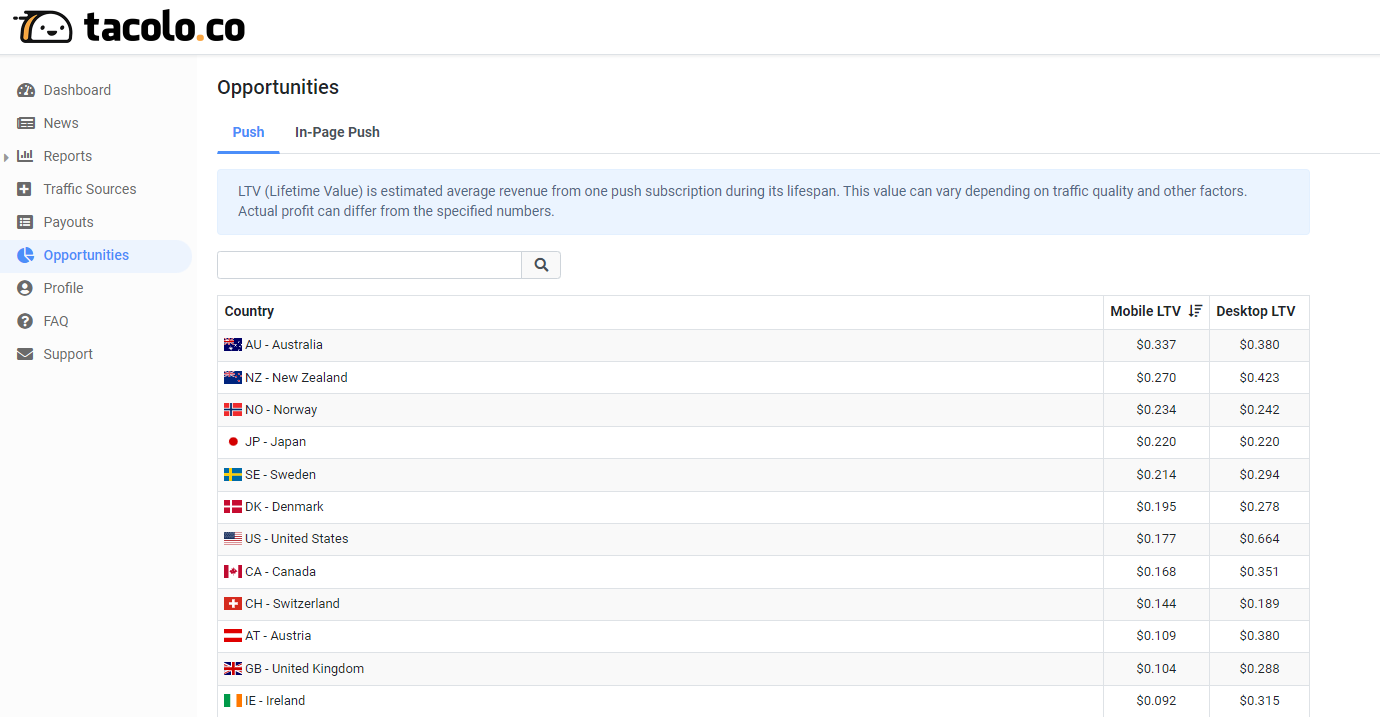The width and height of the screenshot is (1380, 717).
Task: Switch to the In-Page Push tab
Action: coord(337,132)
